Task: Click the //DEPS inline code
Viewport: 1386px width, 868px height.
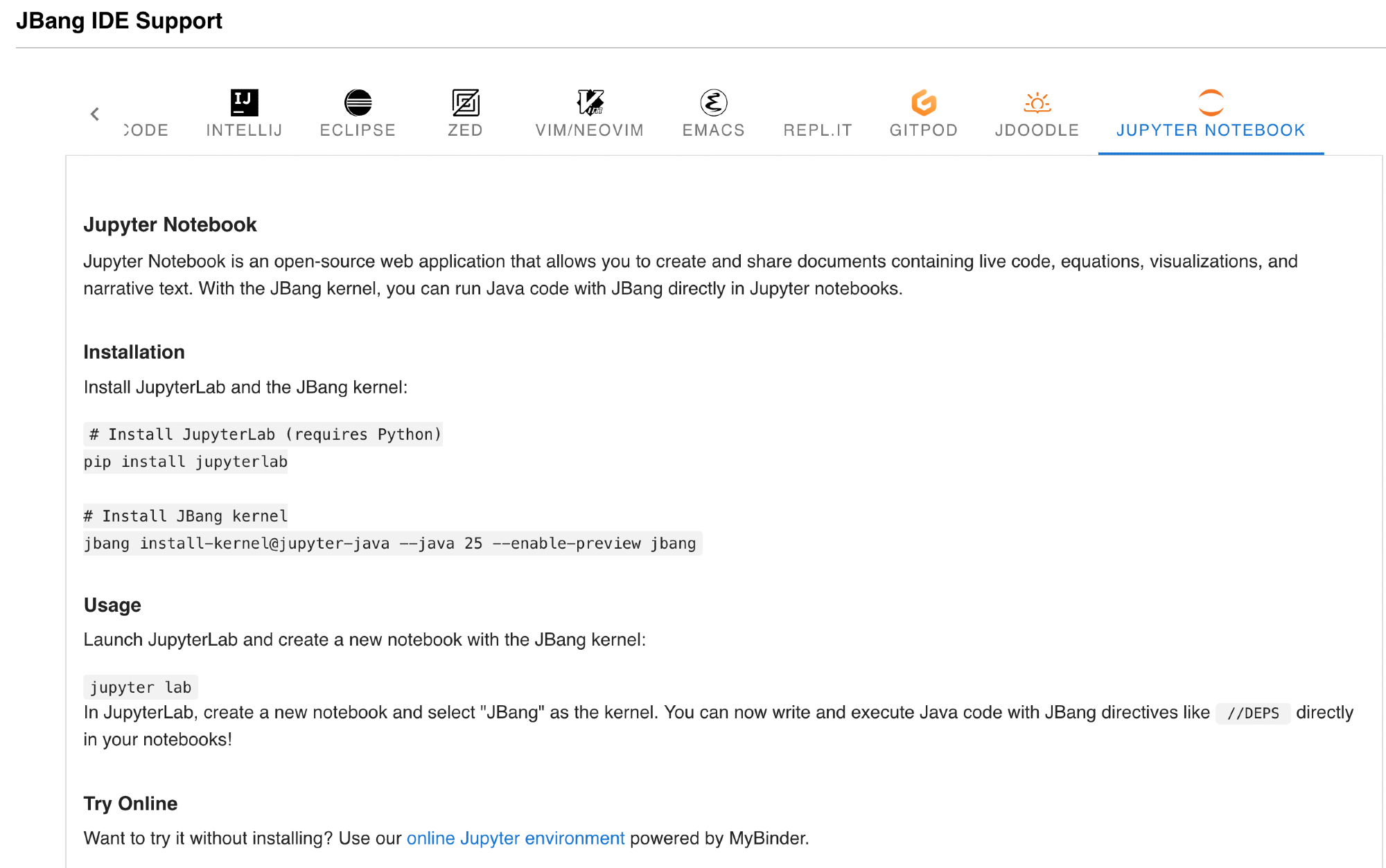Action: pyautogui.click(x=1252, y=713)
